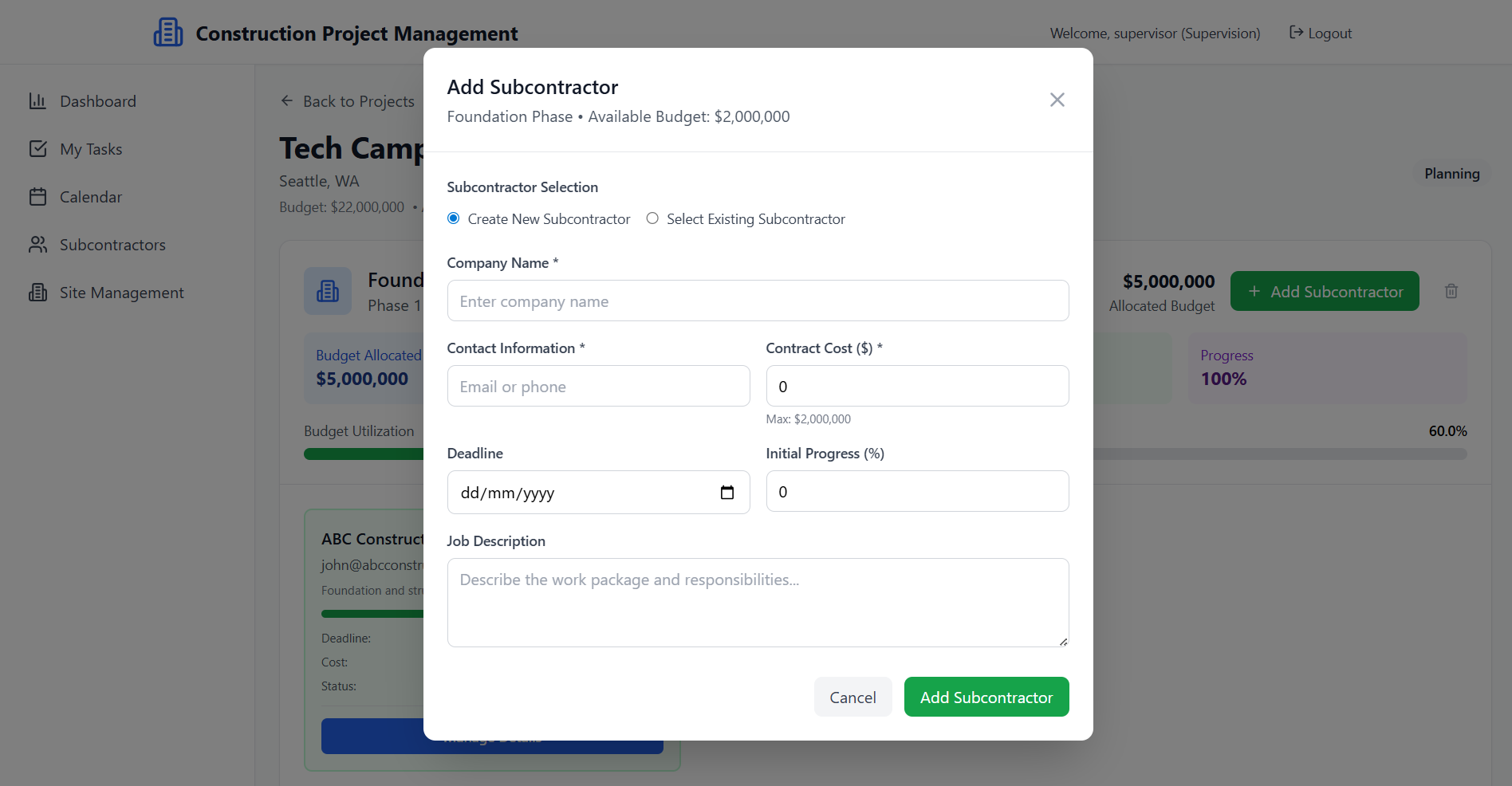
Task: Click the Dashboard chart icon
Action: pos(37,101)
